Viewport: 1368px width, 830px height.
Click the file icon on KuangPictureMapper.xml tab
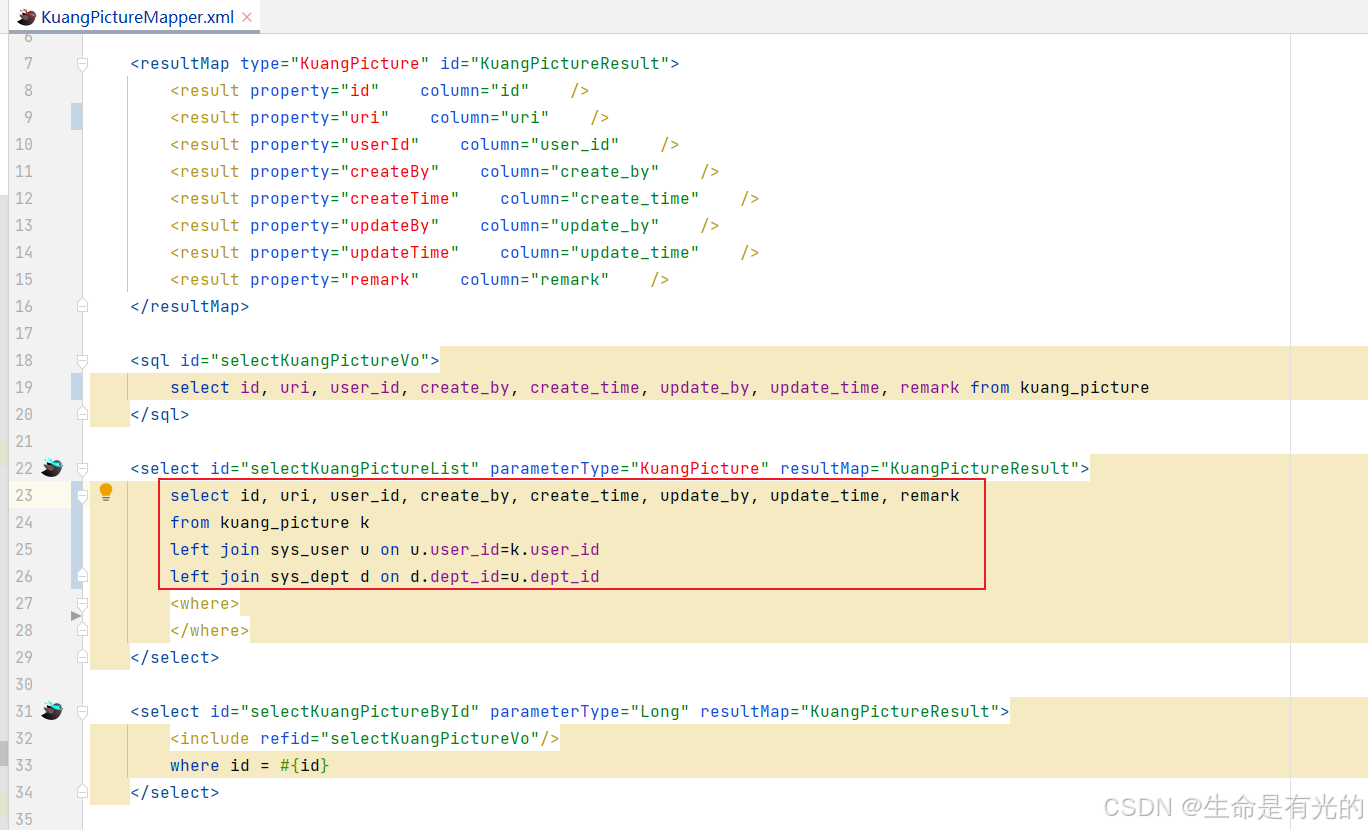(x=27, y=17)
